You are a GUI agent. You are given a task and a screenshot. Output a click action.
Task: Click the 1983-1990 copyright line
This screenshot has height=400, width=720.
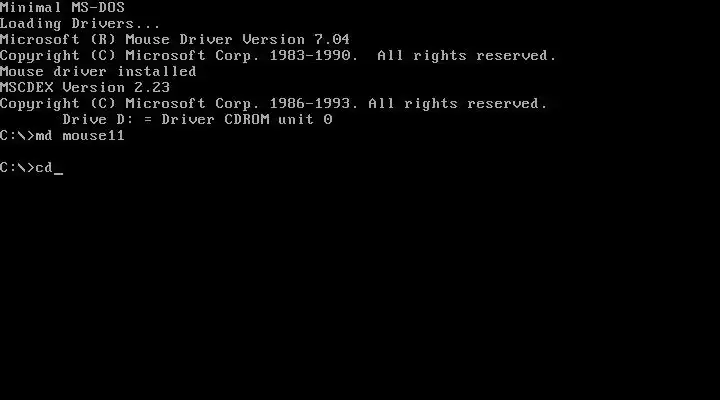(x=278, y=56)
